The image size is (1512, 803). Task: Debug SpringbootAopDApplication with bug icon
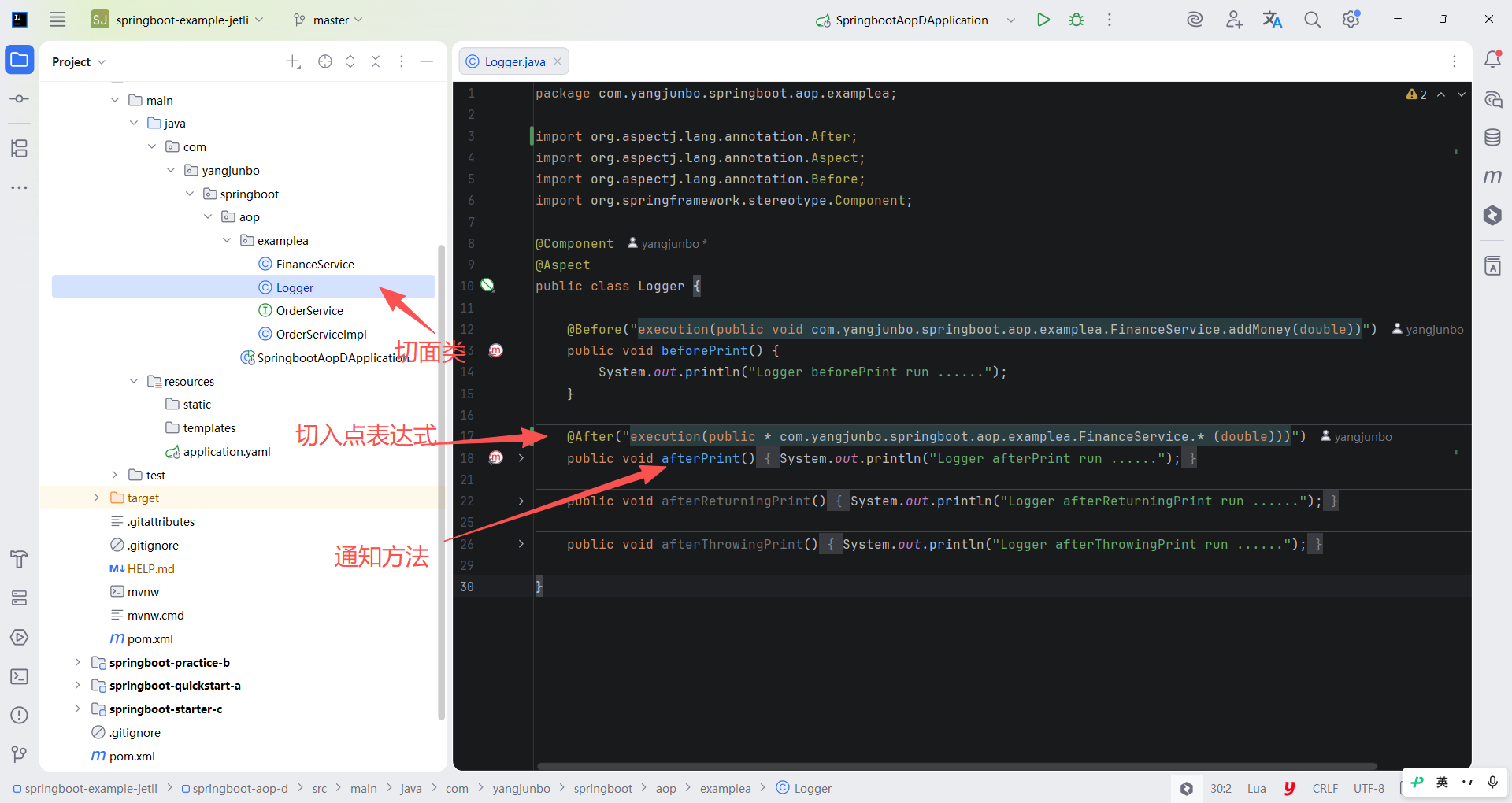pos(1077,20)
